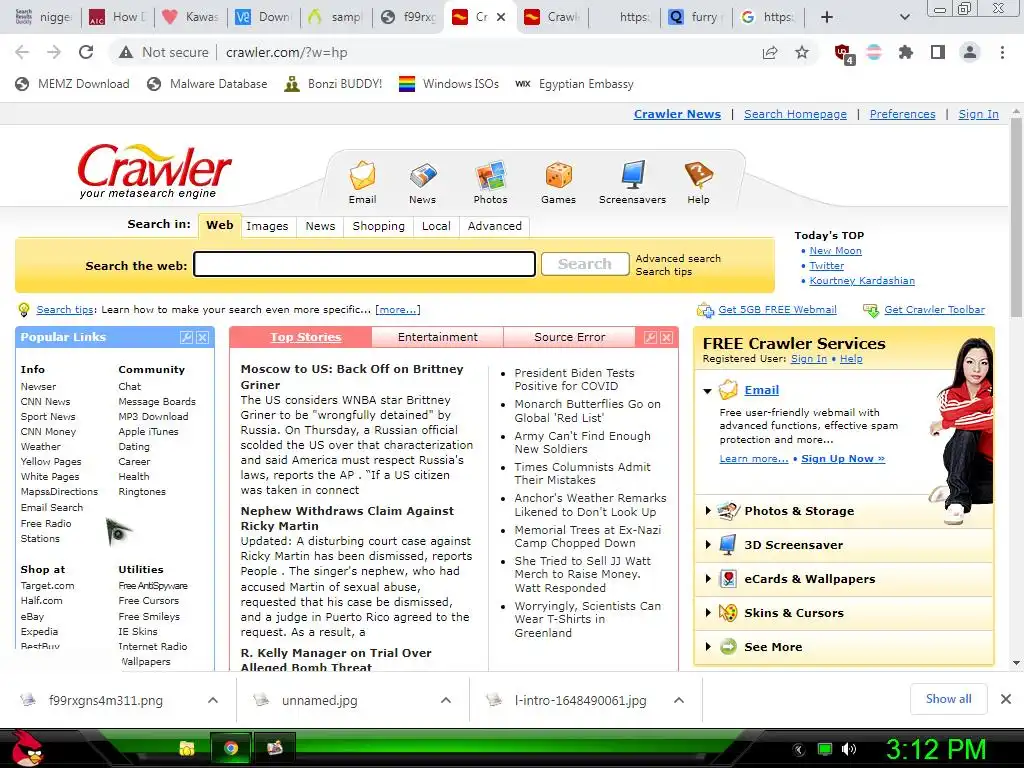
Task: Open the Screensavers monitor icon
Action: [x=633, y=176]
